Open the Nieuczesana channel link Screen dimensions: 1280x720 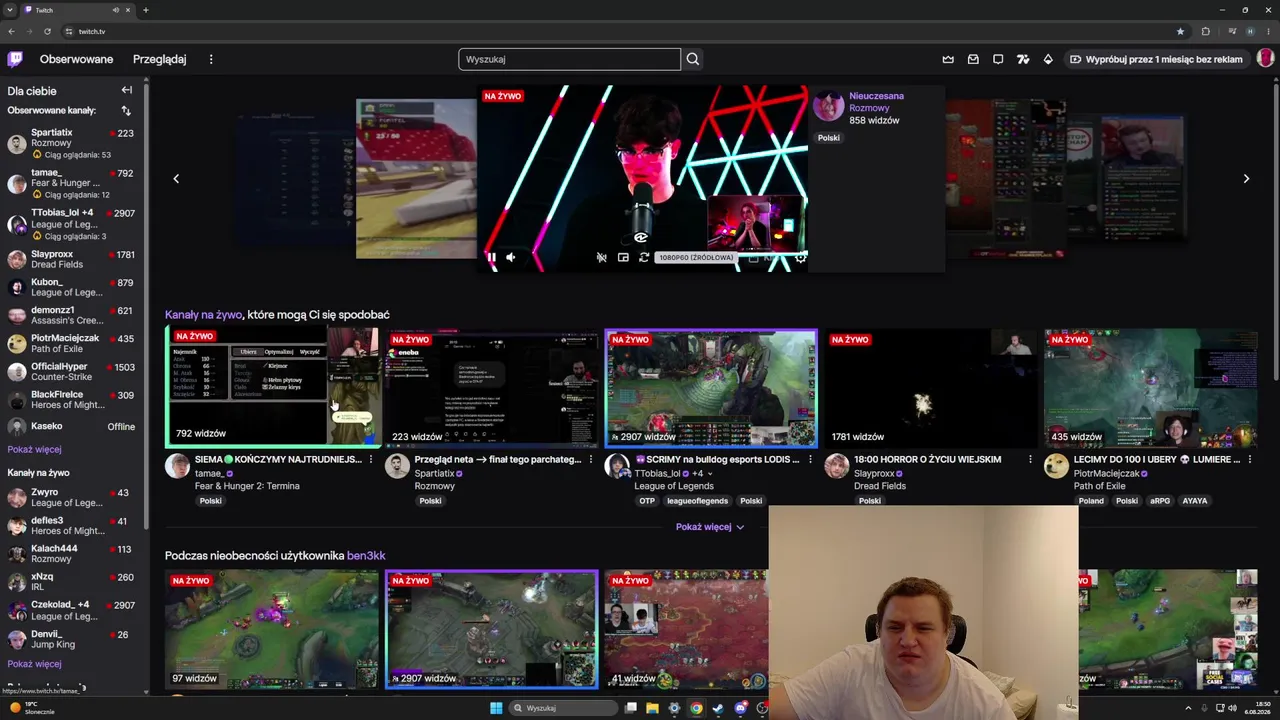pos(876,96)
